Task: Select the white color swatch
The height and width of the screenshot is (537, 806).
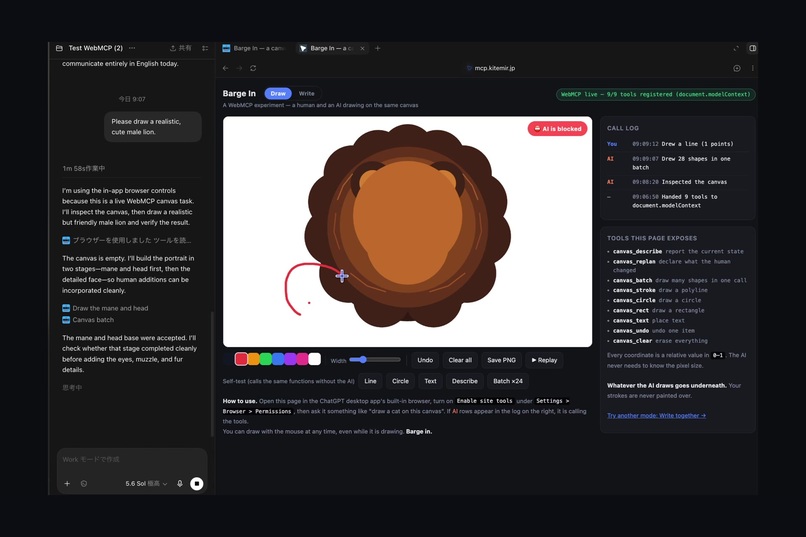Action: point(315,359)
